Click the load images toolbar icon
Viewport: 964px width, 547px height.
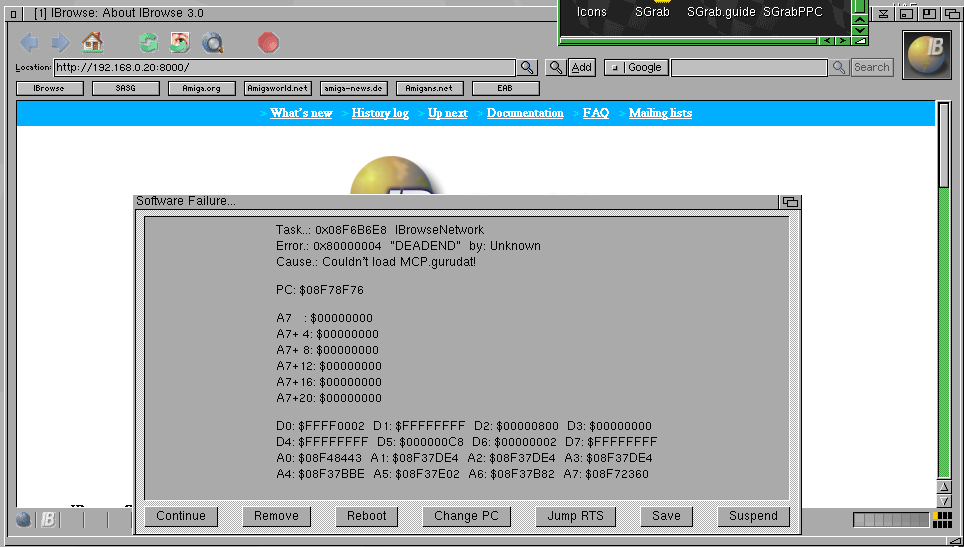coord(180,42)
